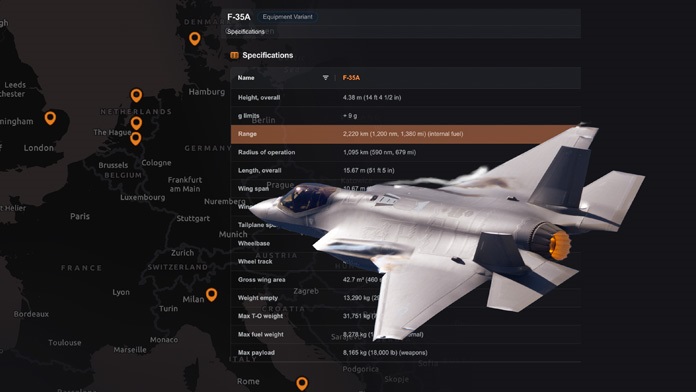Viewport: 696px width, 392px height.
Task: Click the Monaco map label
Action: (x=164, y=340)
